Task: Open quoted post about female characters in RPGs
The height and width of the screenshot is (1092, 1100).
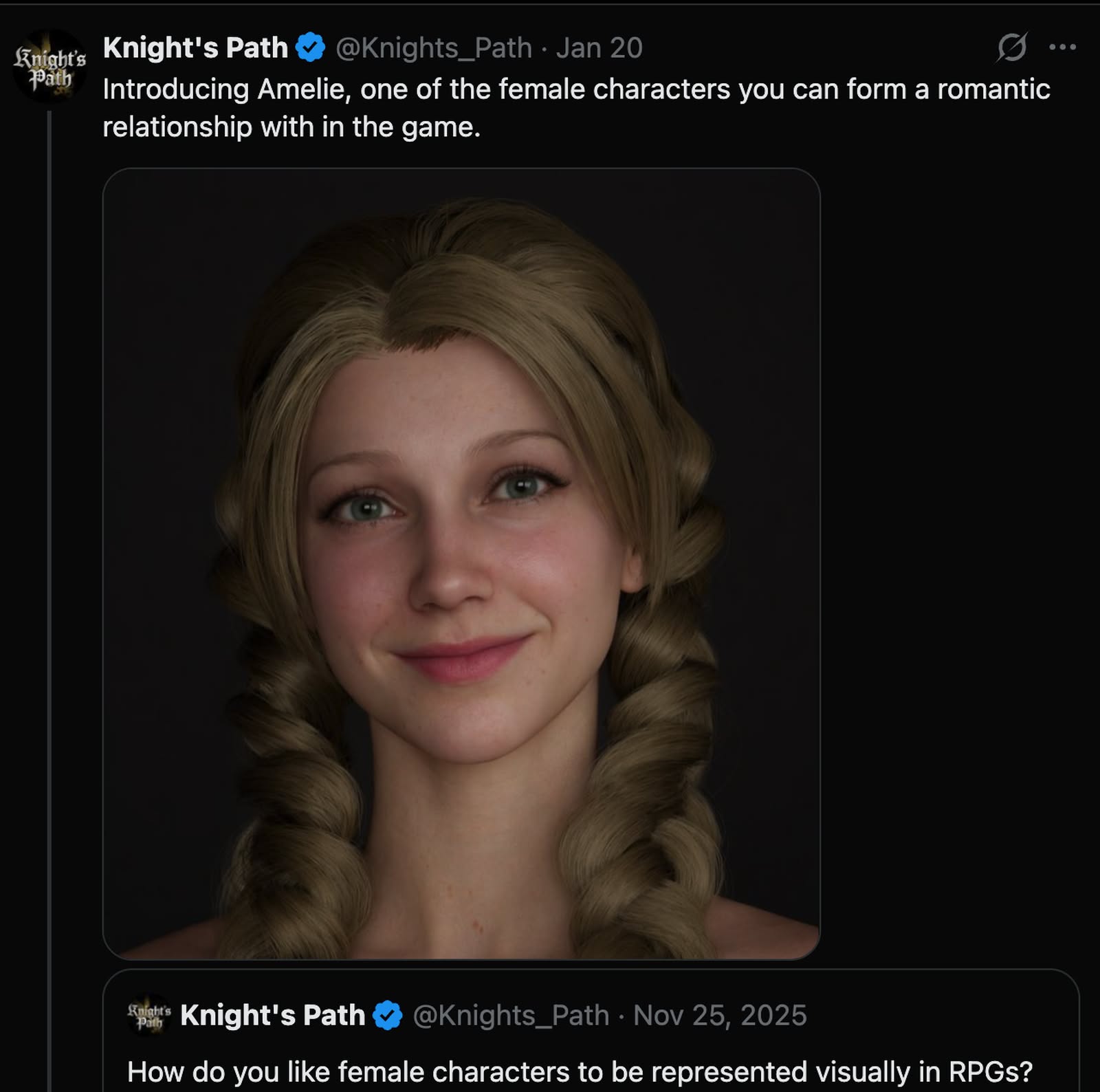Action: click(580, 1071)
